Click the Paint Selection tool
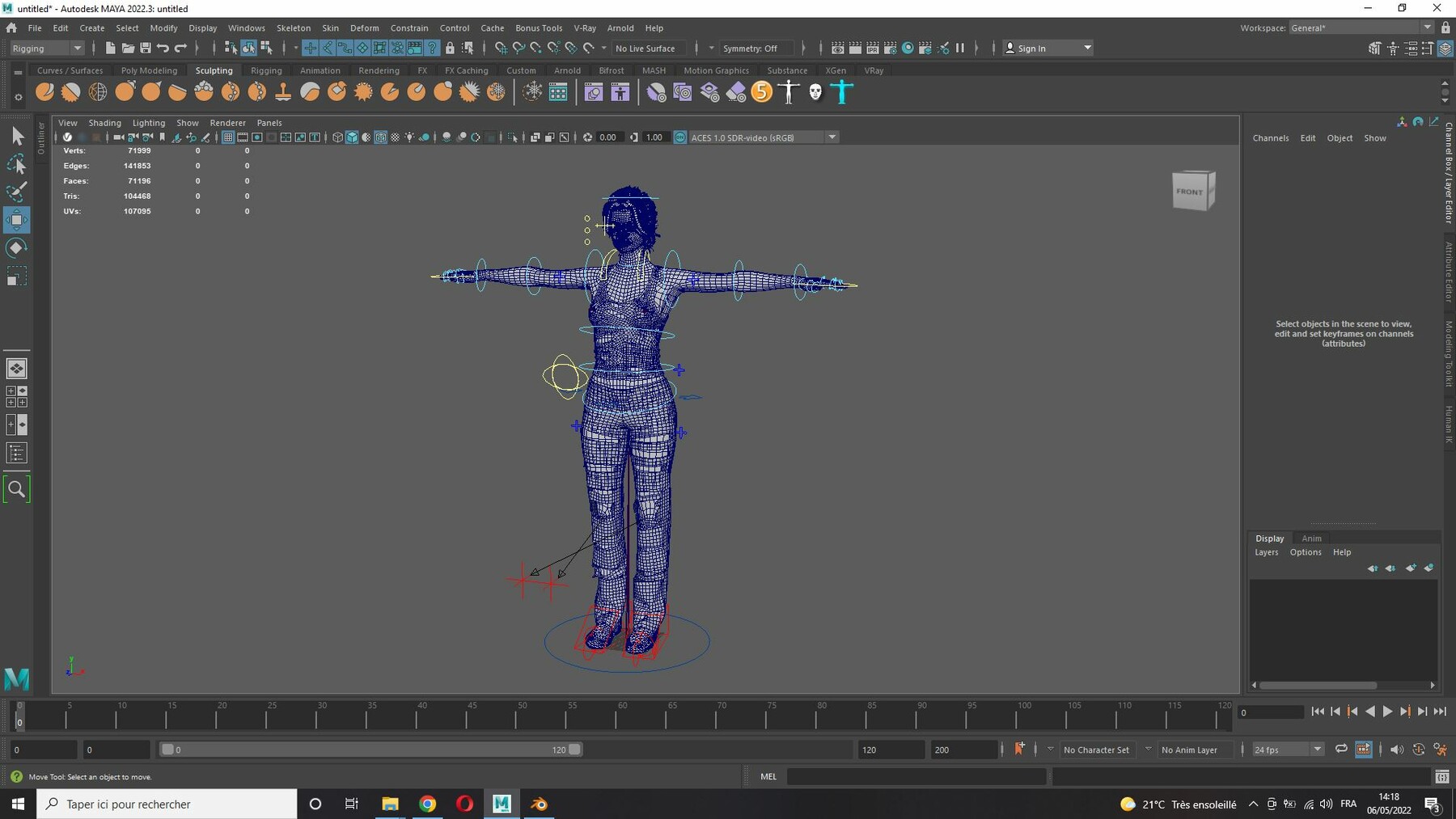This screenshot has height=819, width=1456. click(x=16, y=192)
